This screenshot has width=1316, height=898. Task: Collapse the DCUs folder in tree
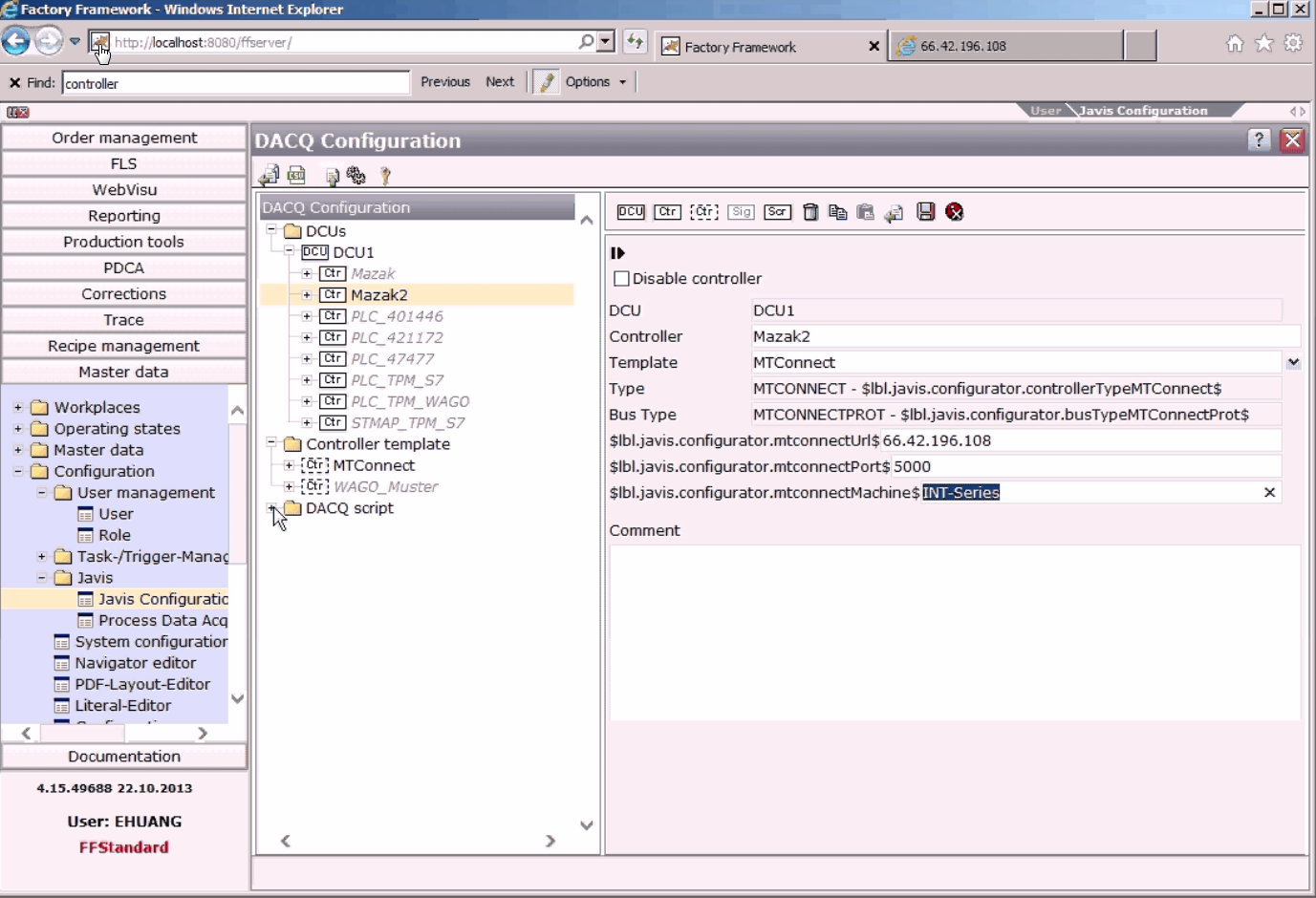pos(271,230)
